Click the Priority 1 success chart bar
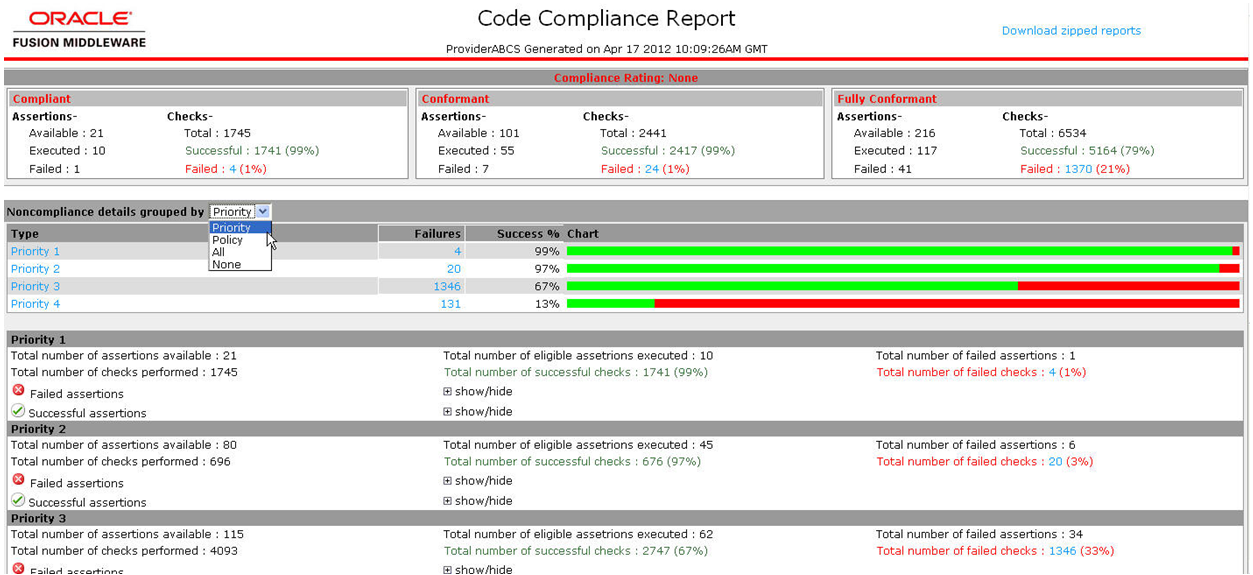This screenshot has width=1253, height=575. [x=903, y=251]
